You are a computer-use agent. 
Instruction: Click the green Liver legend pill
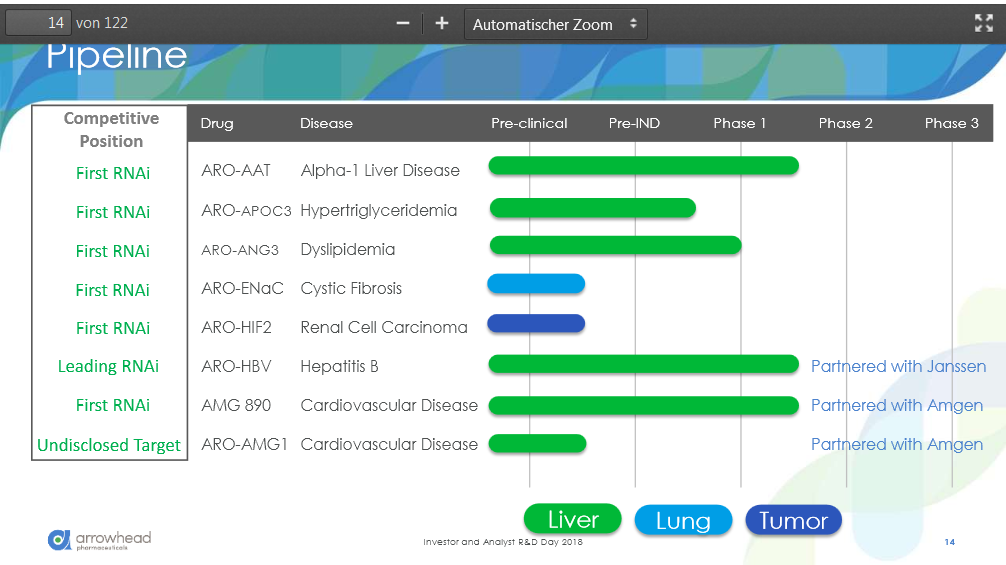click(x=573, y=519)
